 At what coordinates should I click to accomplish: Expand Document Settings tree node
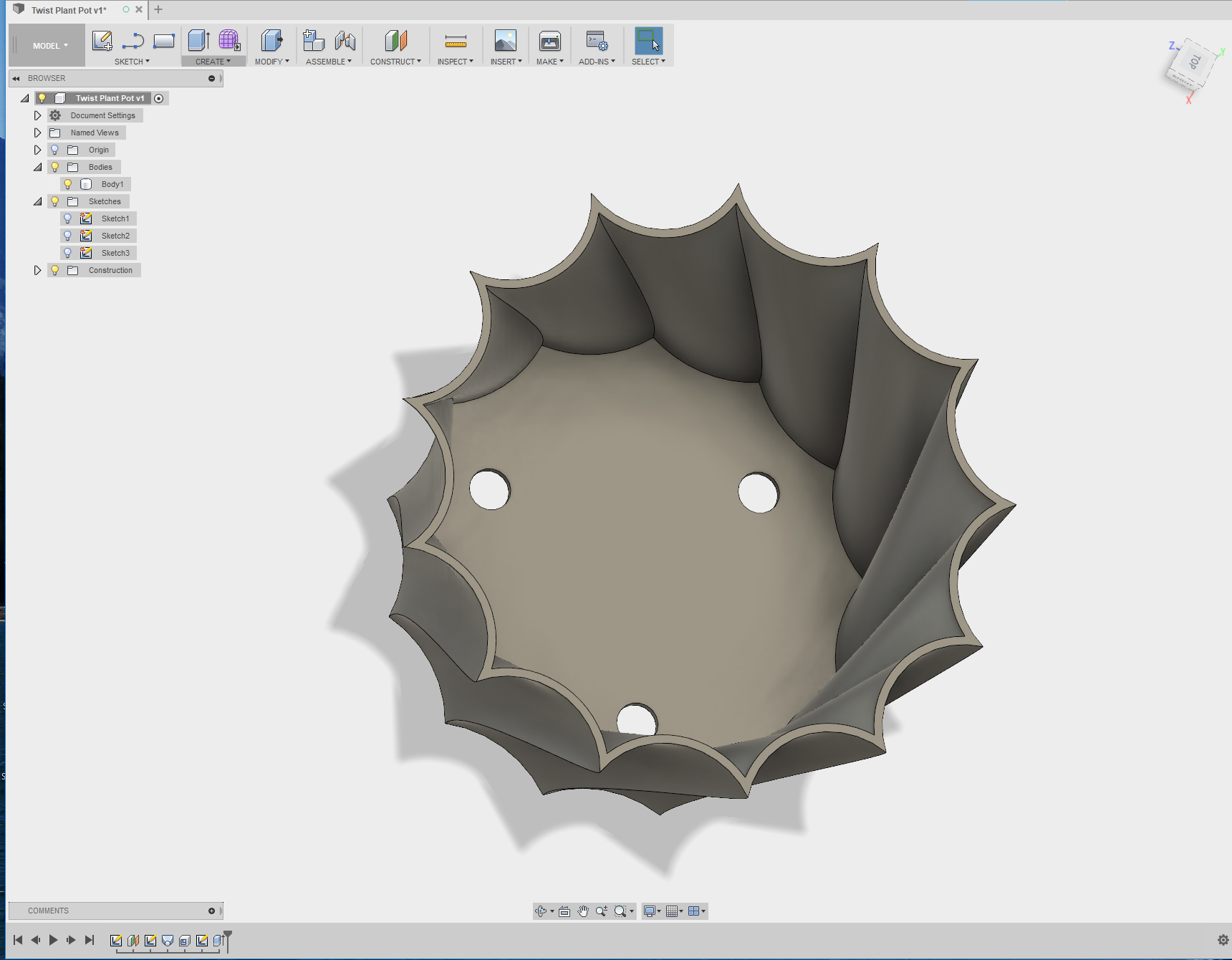(37, 115)
